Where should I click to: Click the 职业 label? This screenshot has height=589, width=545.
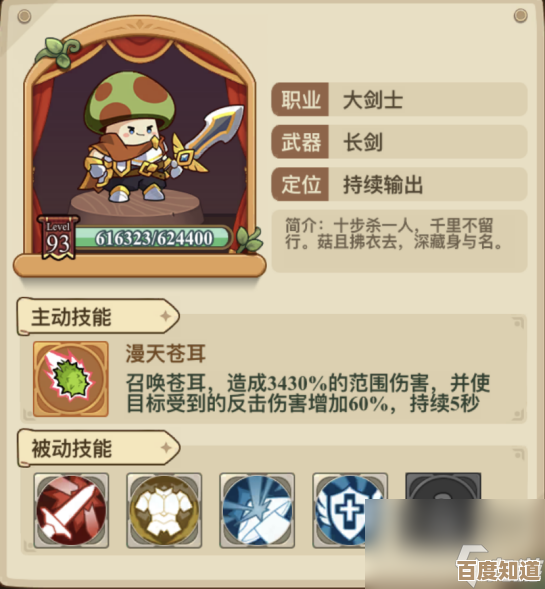pos(300,100)
